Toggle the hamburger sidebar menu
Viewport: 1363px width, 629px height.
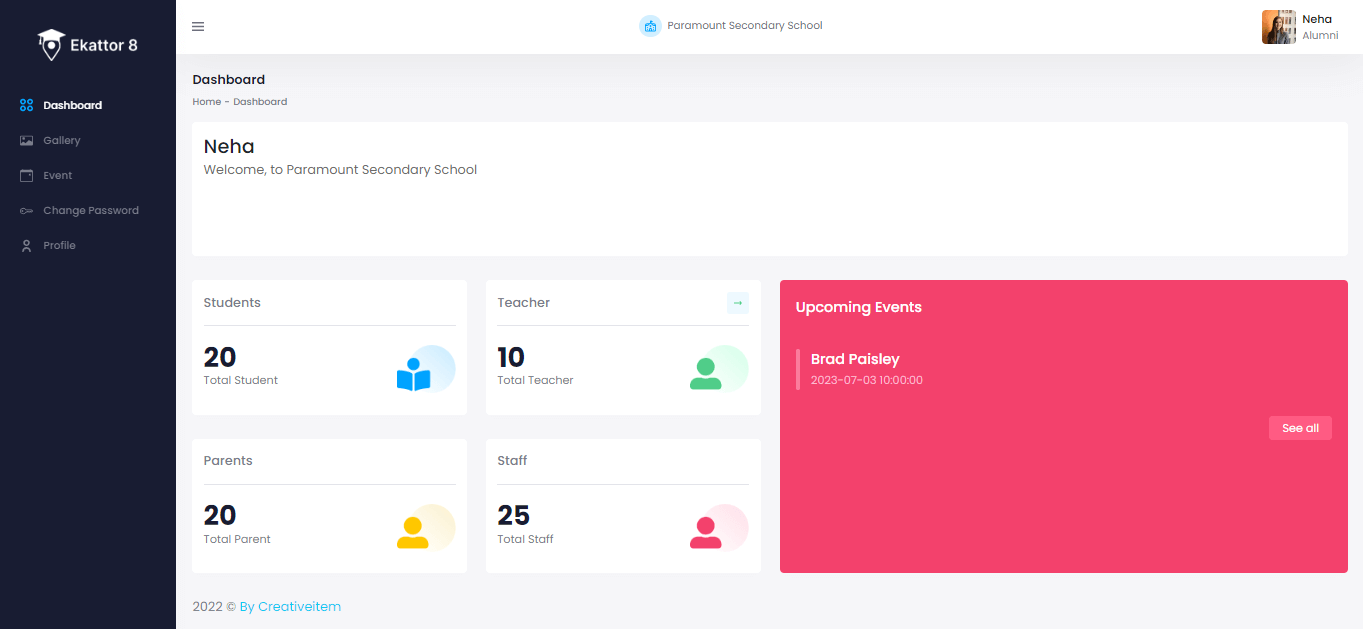point(198,26)
